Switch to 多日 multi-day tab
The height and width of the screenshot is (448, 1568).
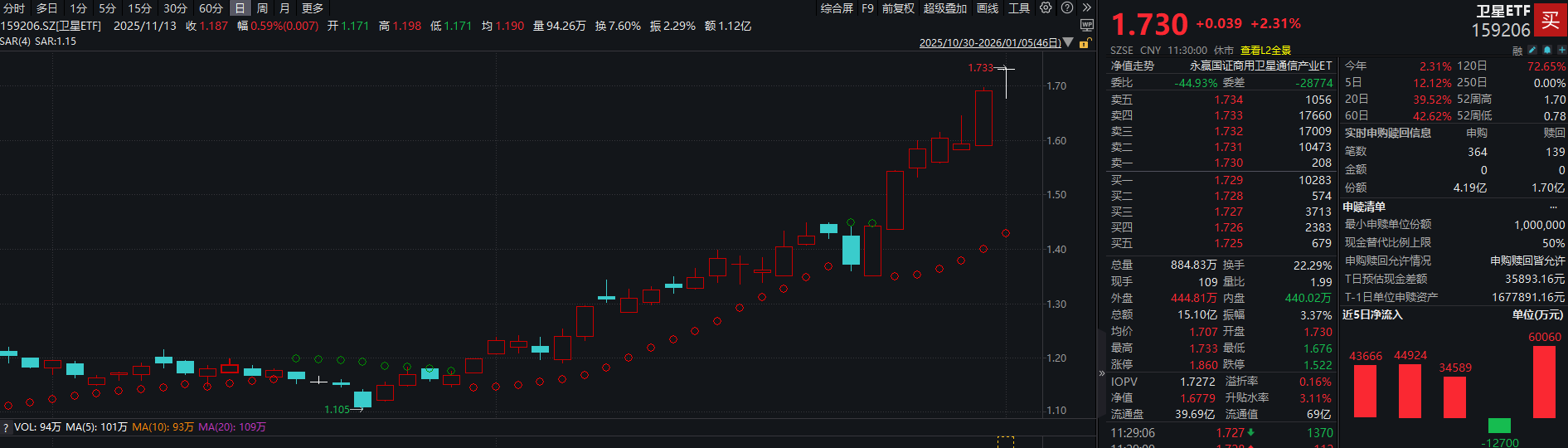46,8
